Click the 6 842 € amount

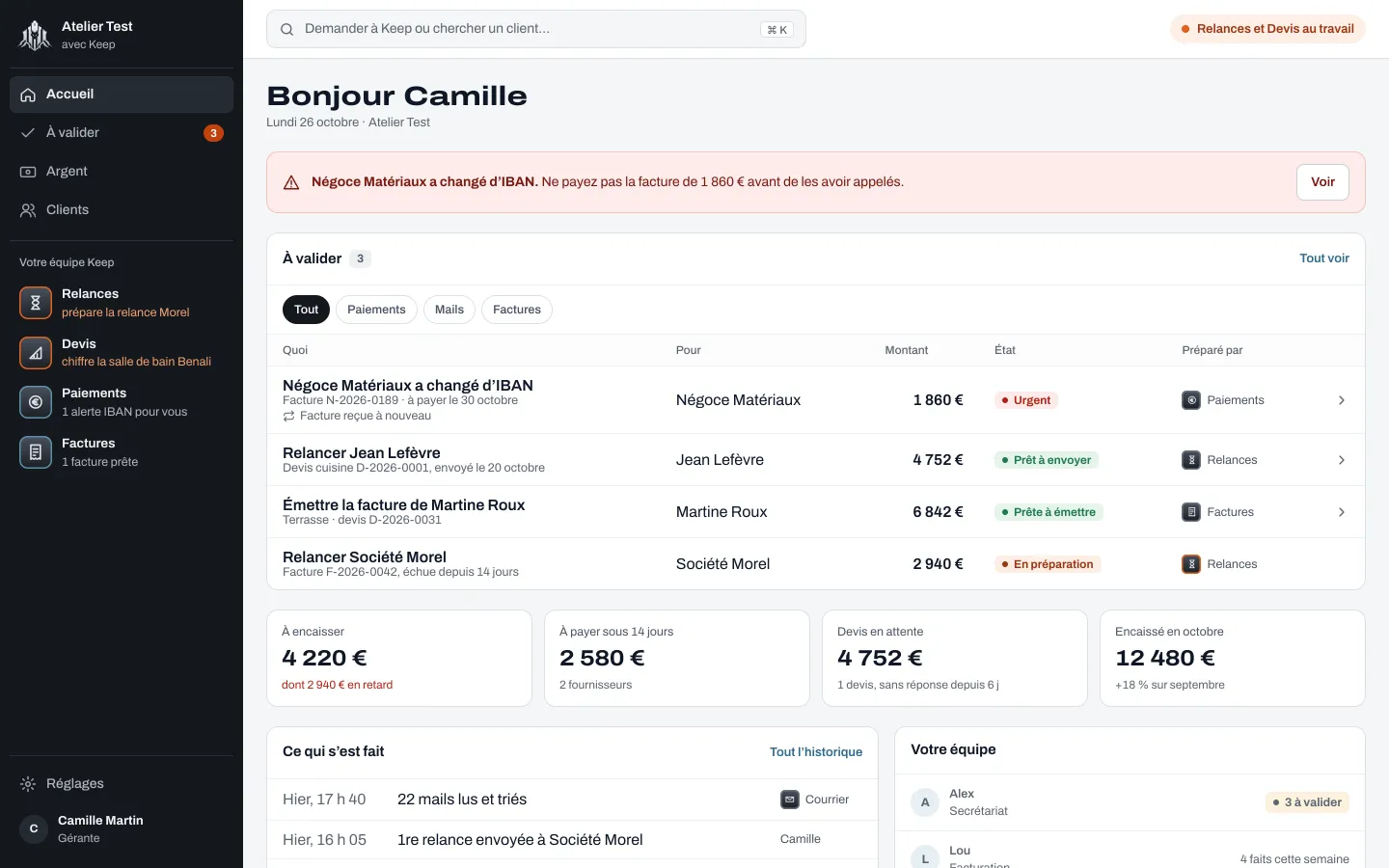(938, 512)
